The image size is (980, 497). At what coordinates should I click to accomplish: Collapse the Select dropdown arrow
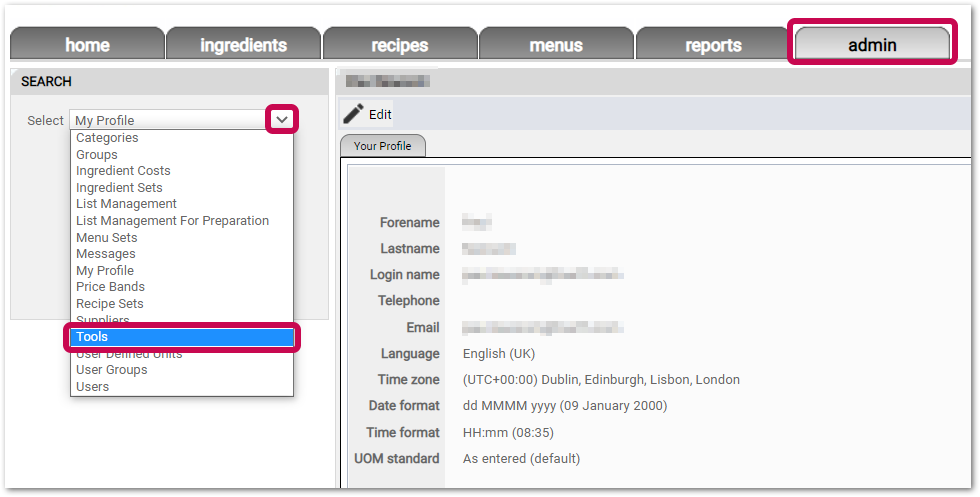(x=282, y=119)
